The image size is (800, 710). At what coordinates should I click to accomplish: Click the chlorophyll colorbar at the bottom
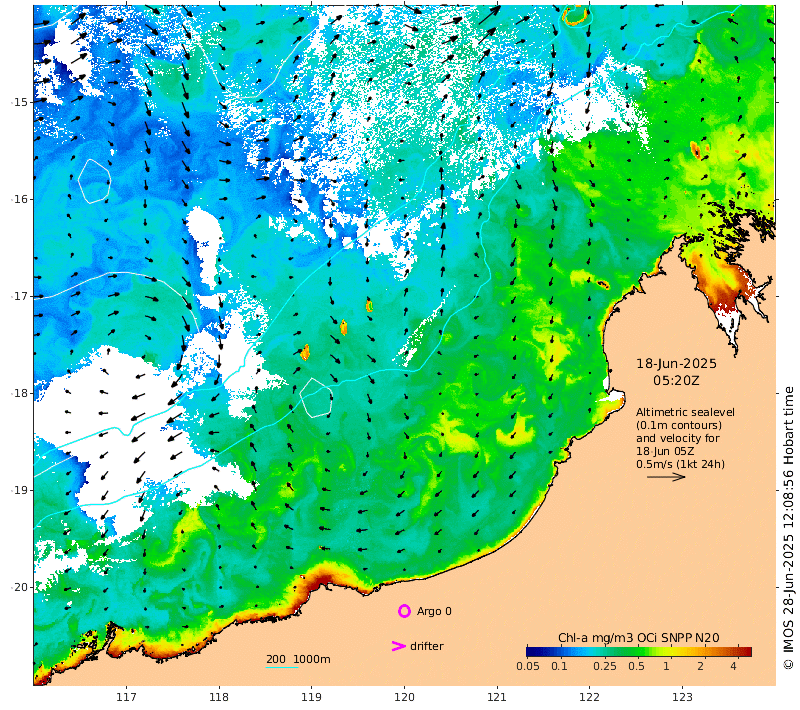[x=639, y=651]
